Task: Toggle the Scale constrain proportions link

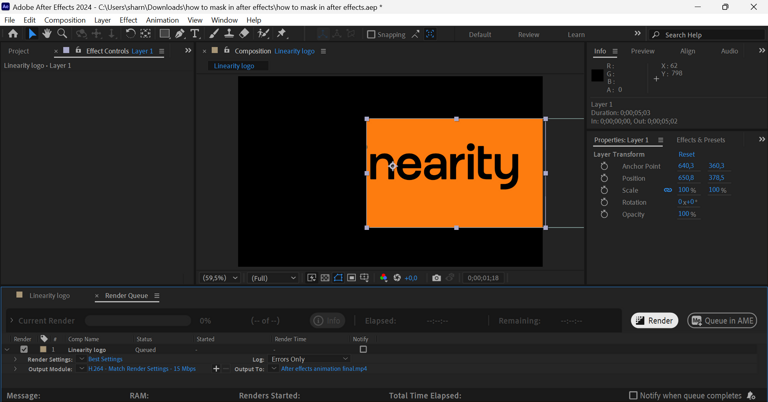Action: coord(668,190)
